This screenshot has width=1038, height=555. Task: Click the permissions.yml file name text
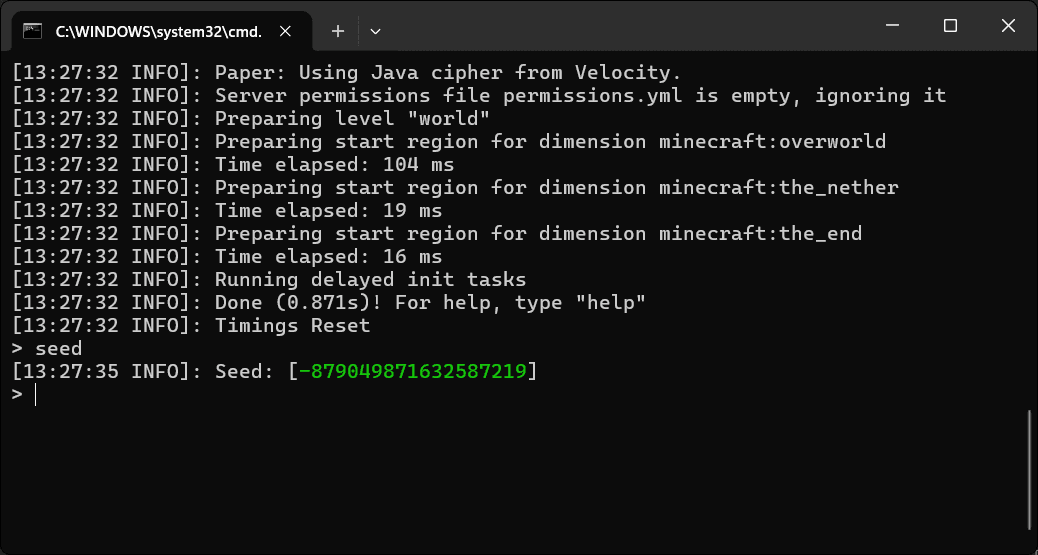[x=593, y=95]
